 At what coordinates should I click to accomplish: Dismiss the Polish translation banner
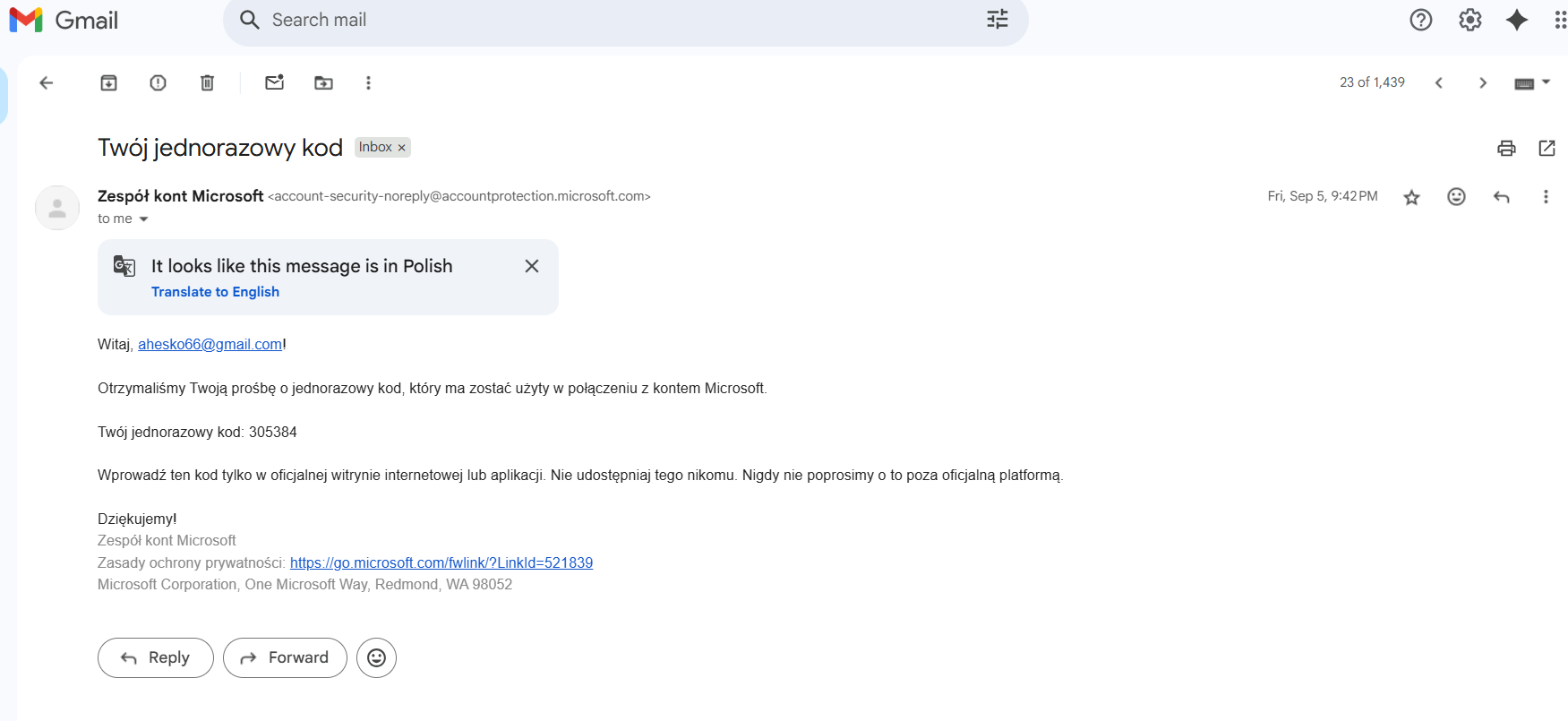click(532, 266)
